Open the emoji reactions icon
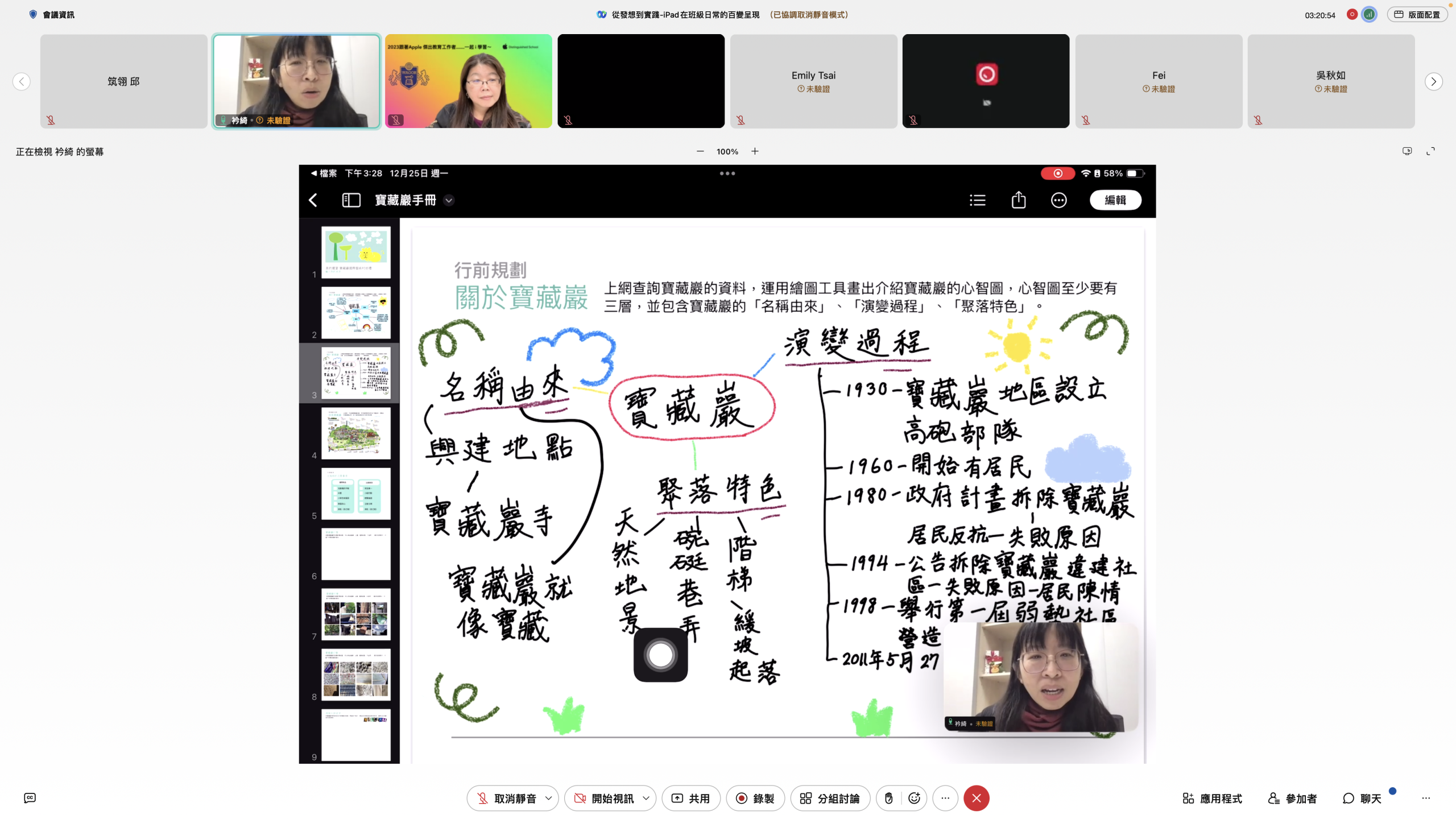 click(914, 798)
